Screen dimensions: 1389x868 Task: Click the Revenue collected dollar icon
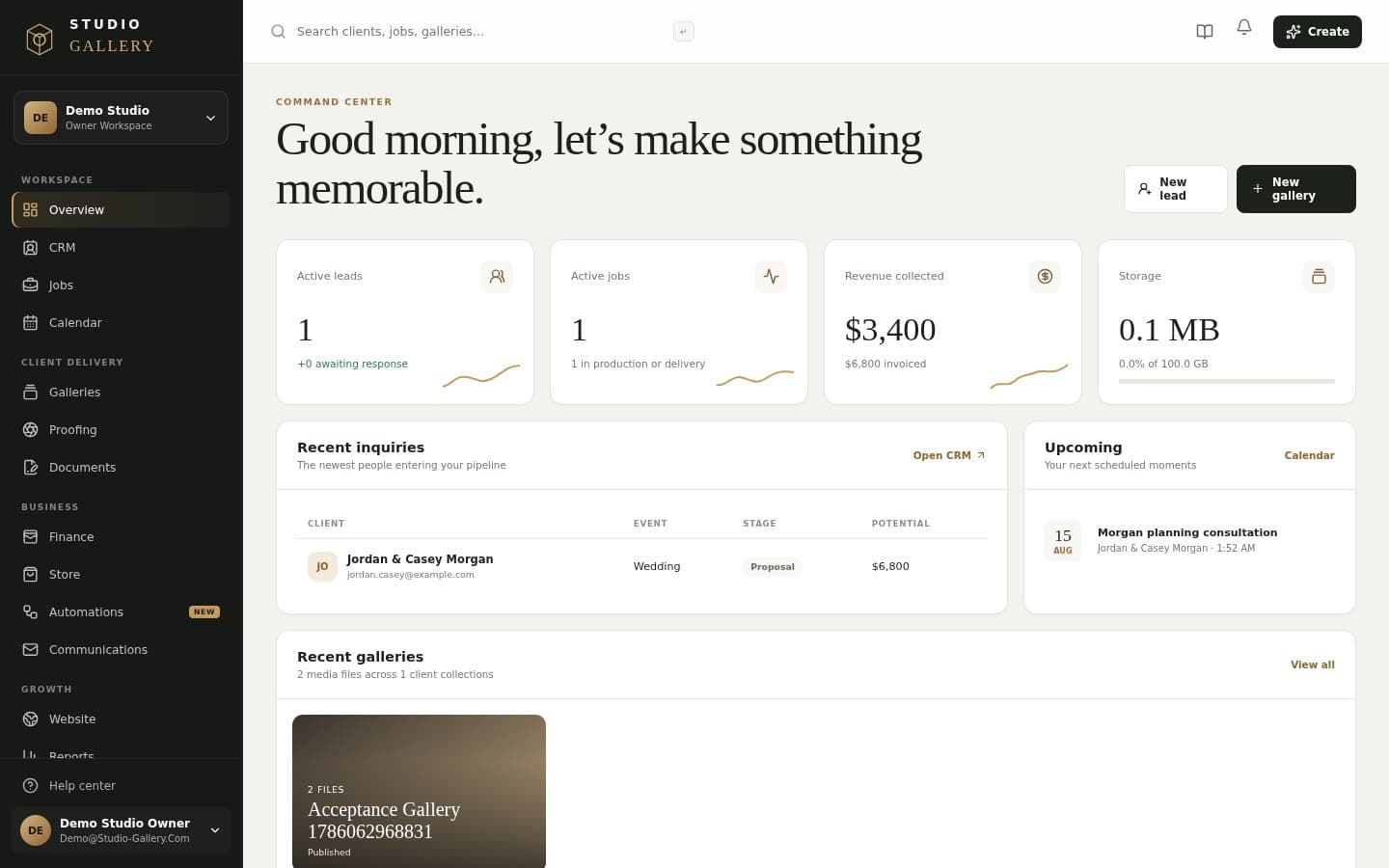[x=1045, y=276]
